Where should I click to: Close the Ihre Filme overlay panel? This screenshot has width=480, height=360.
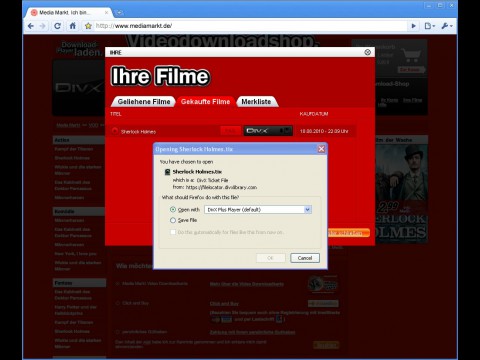368,52
